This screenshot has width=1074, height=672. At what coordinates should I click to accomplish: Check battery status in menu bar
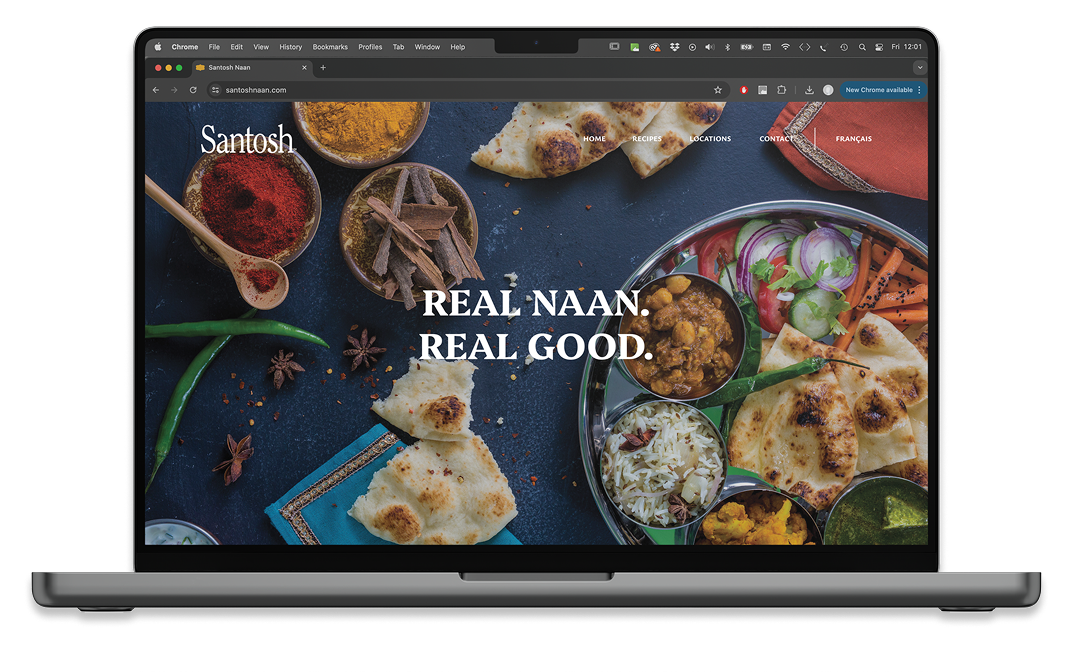(x=747, y=47)
